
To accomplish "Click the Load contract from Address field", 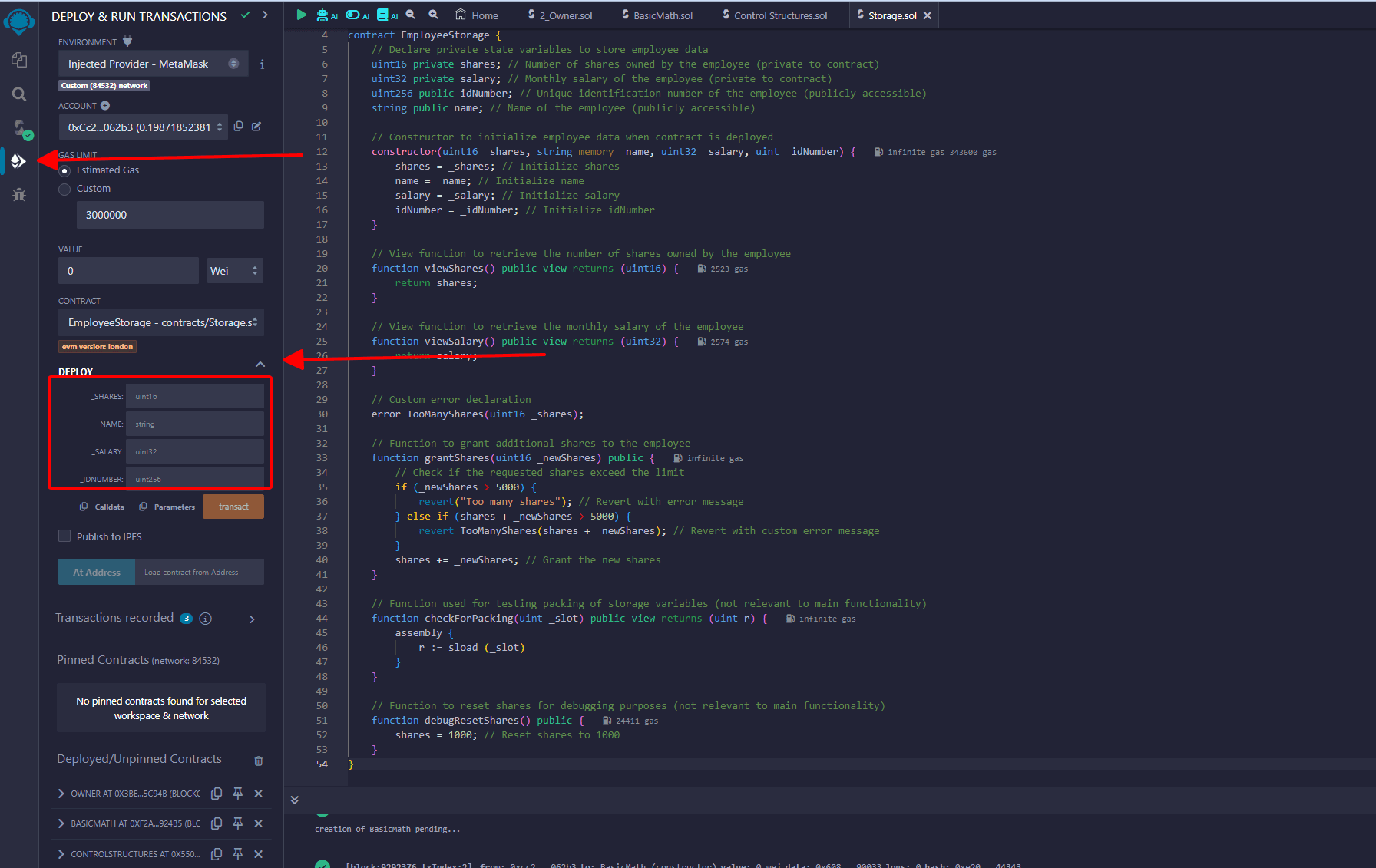I will click(x=200, y=572).
